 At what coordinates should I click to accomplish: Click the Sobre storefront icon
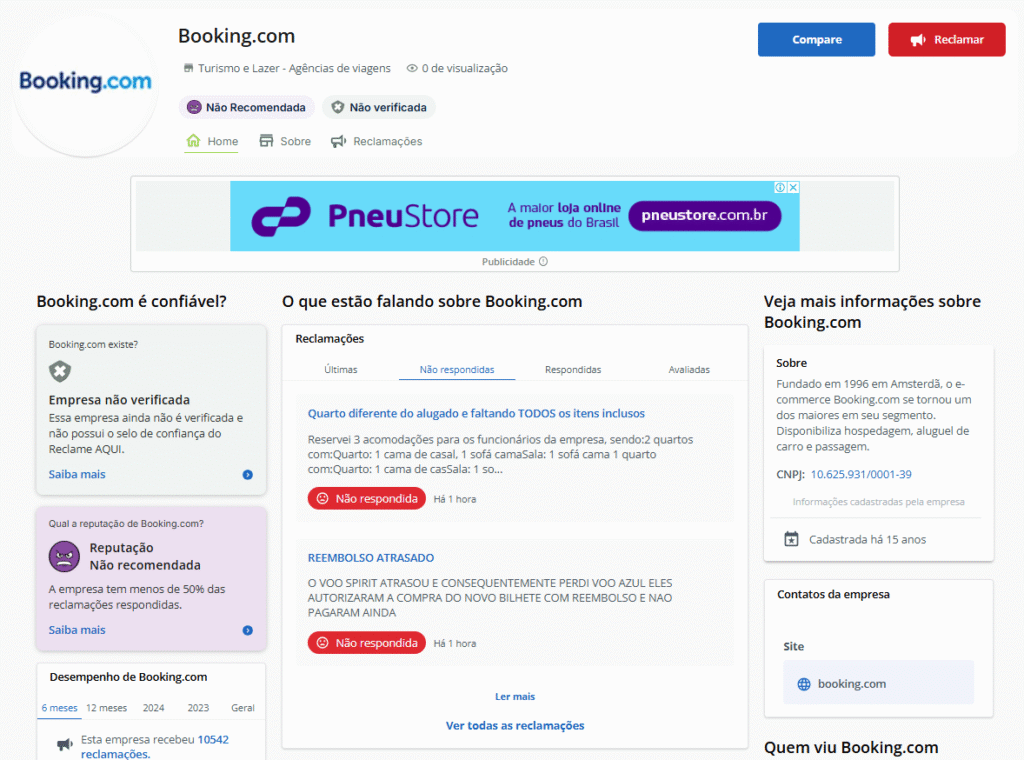(x=266, y=141)
